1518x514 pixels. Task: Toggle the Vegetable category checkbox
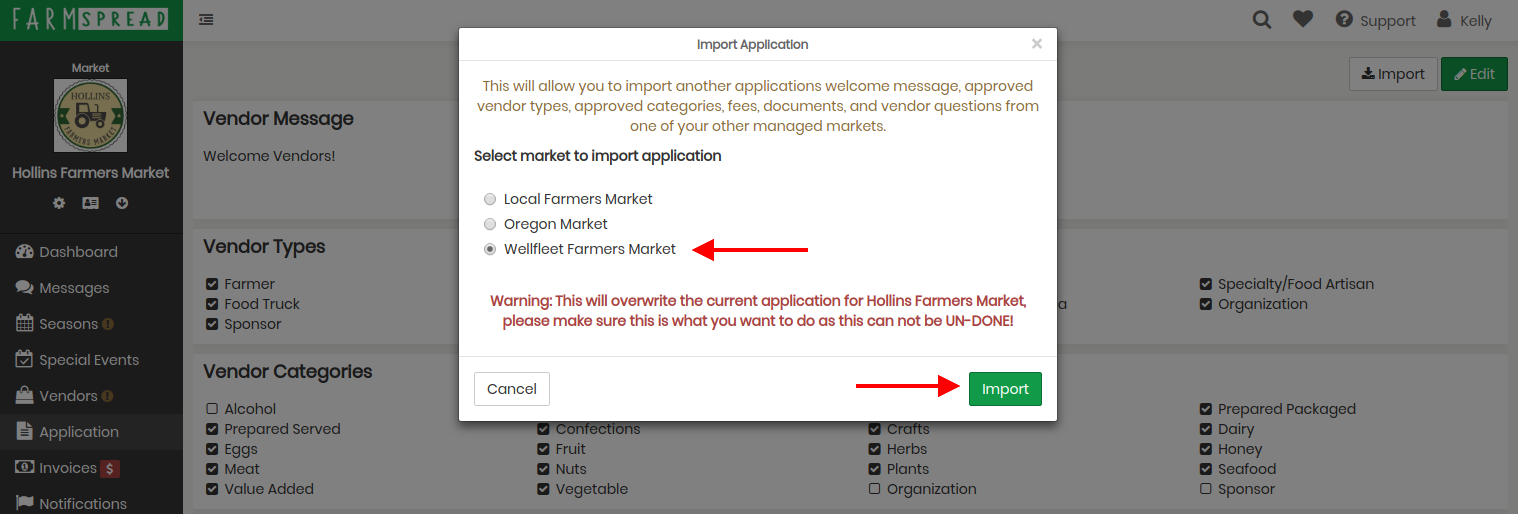(x=543, y=489)
